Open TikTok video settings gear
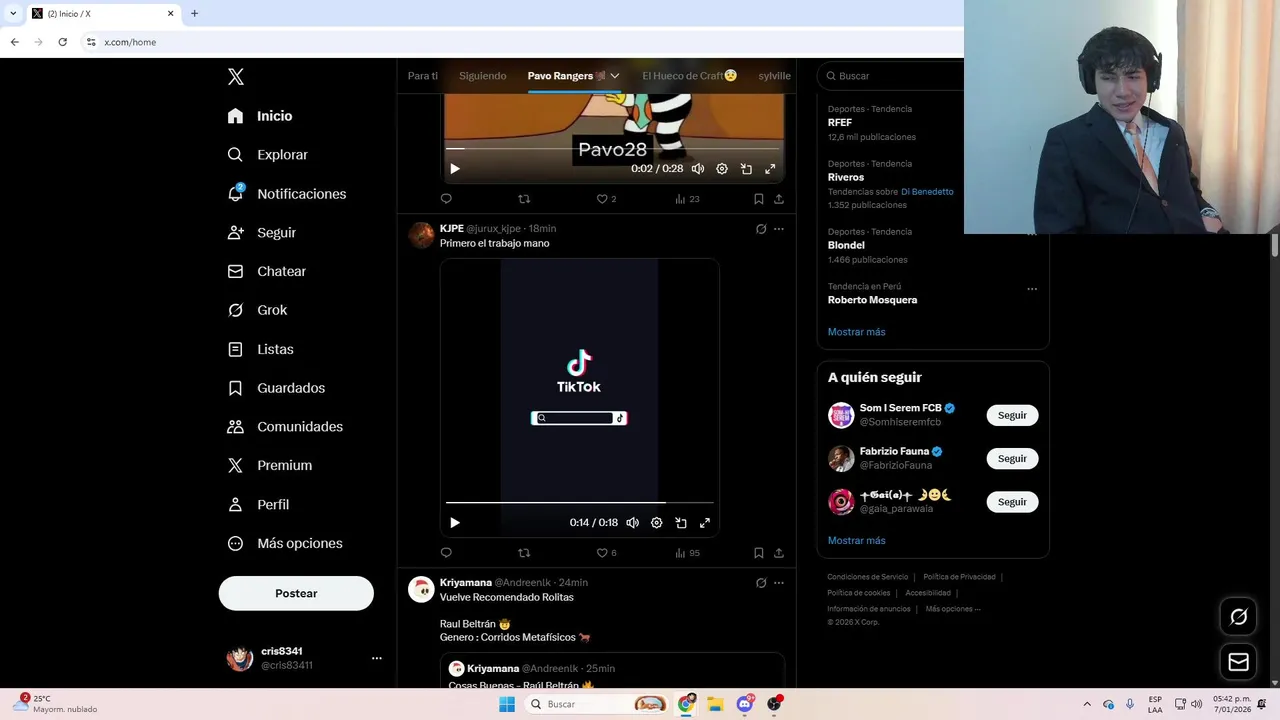1280x720 pixels. click(657, 523)
